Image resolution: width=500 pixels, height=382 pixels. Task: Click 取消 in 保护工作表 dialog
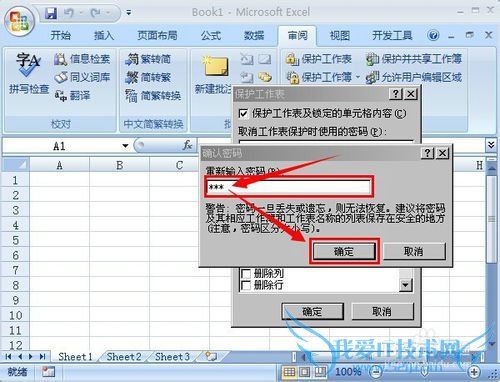[x=382, y=311]
